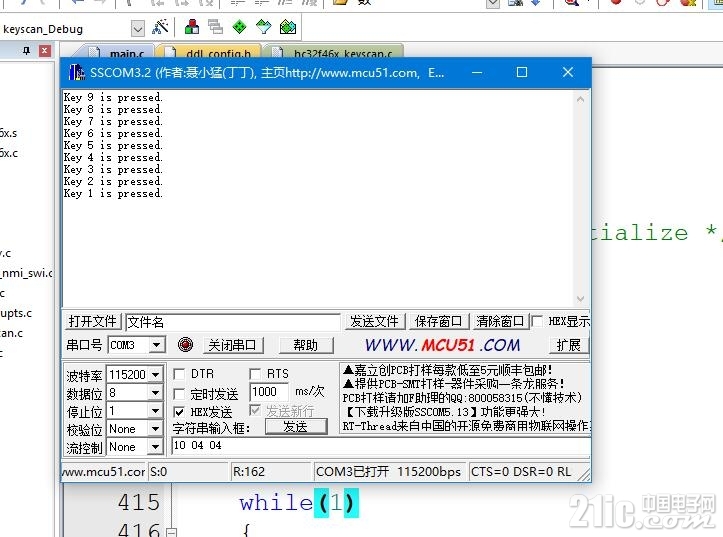Click the string input field with 10 04 04
The height and width of the screenshot is (537, 723).
(380, 445)
